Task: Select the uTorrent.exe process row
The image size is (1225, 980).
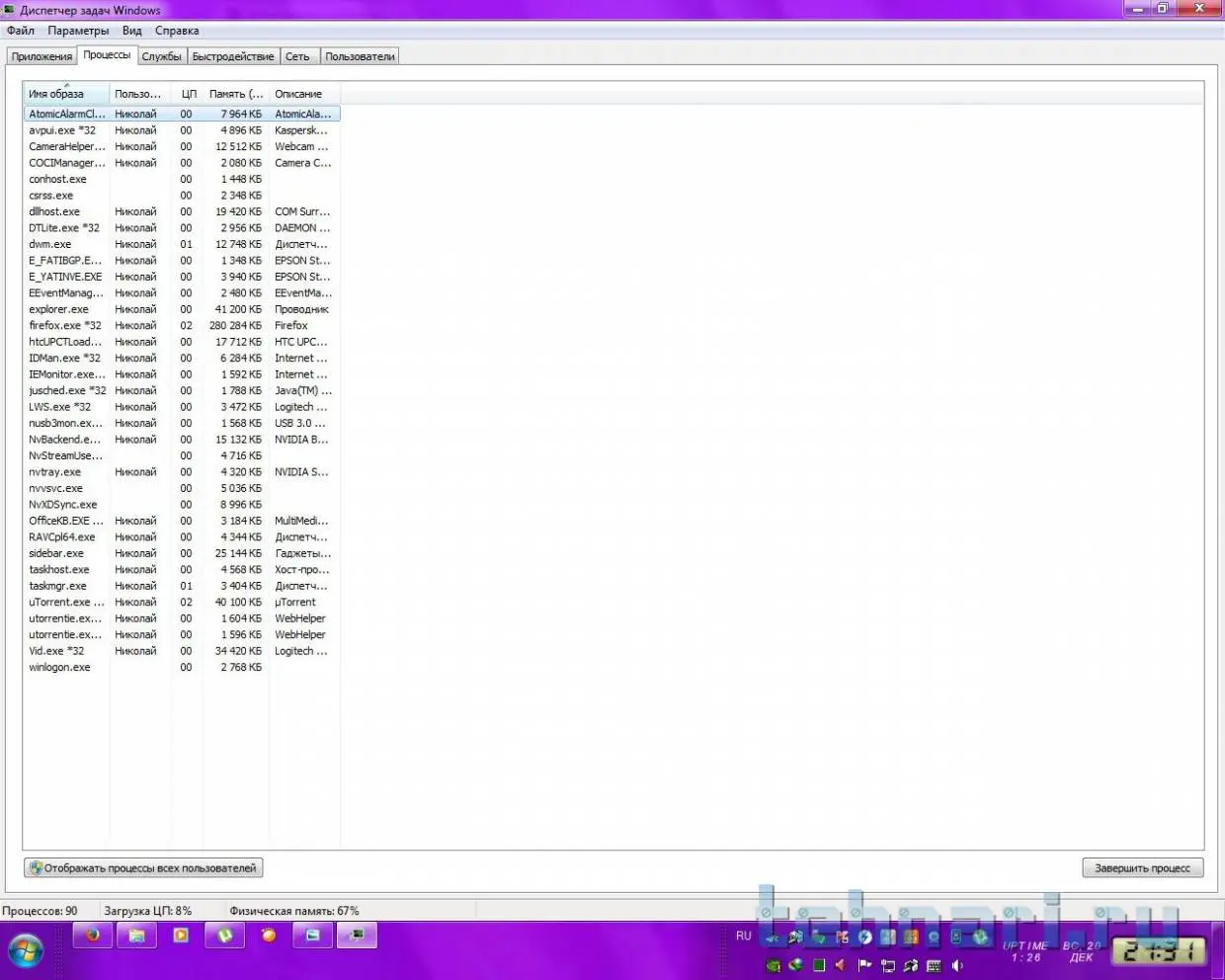Action: (182, 602)
